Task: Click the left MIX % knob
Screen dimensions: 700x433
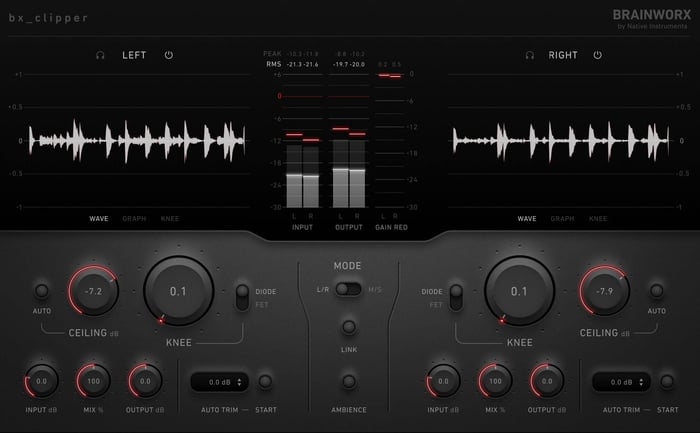Action: [x=93, y=381]
